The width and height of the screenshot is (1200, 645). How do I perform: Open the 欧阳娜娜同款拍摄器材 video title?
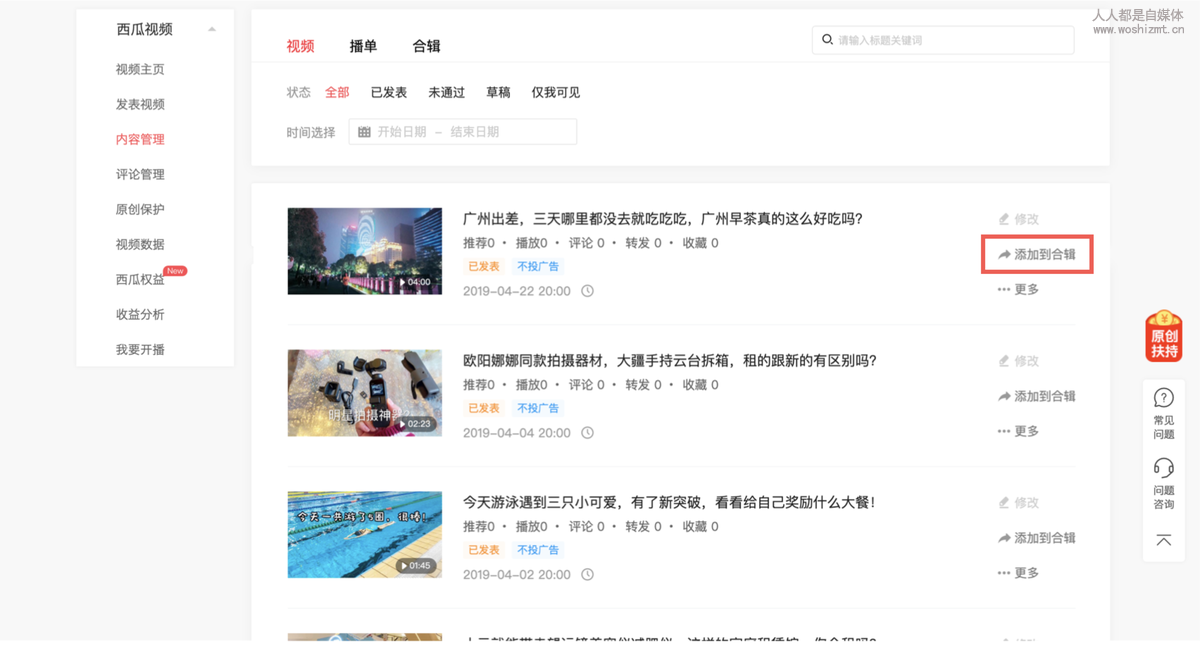(x=669, y=361)
